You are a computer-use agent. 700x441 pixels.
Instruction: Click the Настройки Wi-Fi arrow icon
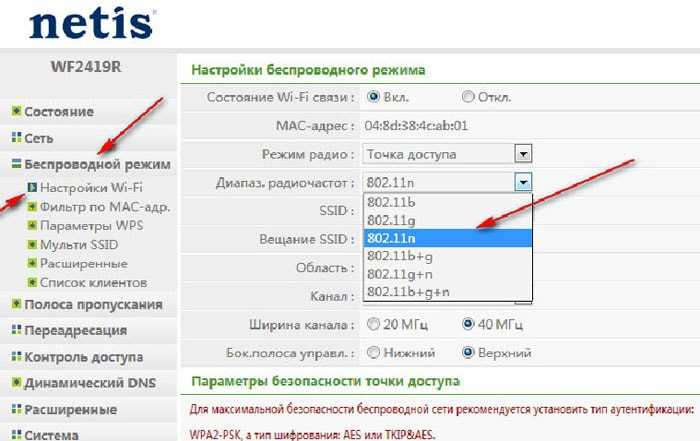coord(32,187)
